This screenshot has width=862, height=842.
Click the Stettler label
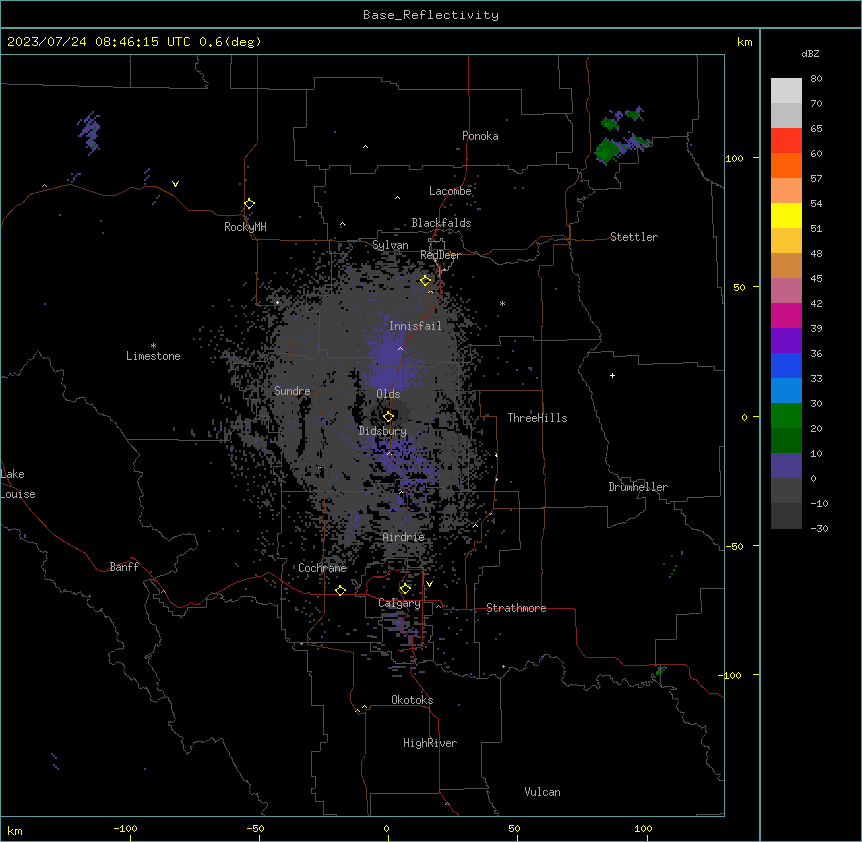634,237
